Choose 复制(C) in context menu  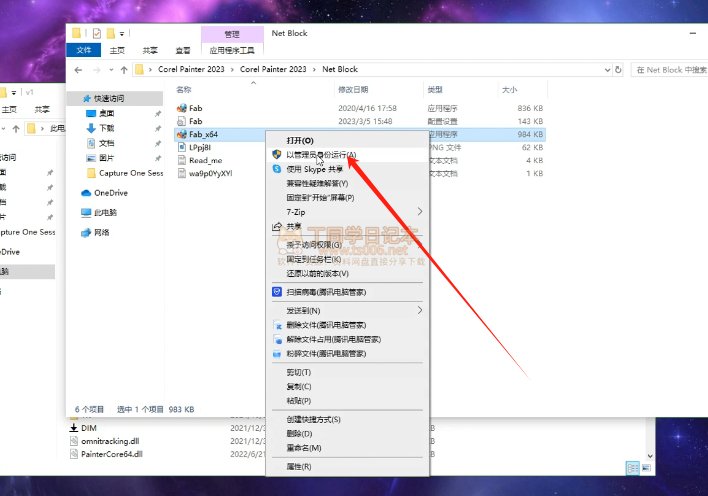(347, 387)
